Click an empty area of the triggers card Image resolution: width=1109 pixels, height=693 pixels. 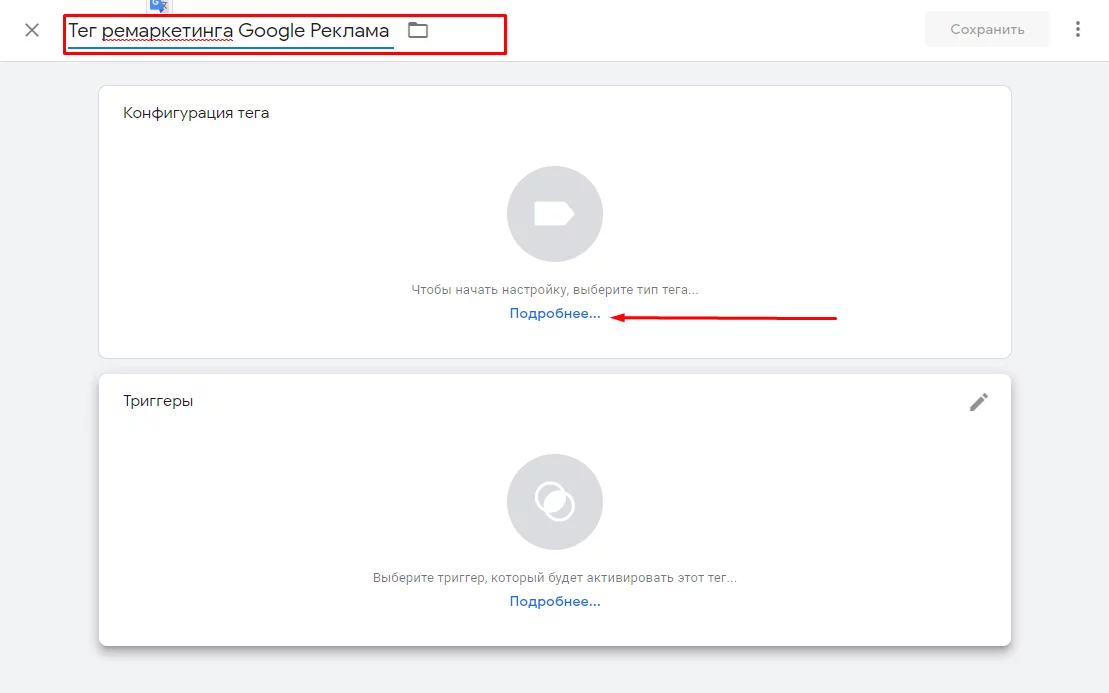tap(813, 495)
